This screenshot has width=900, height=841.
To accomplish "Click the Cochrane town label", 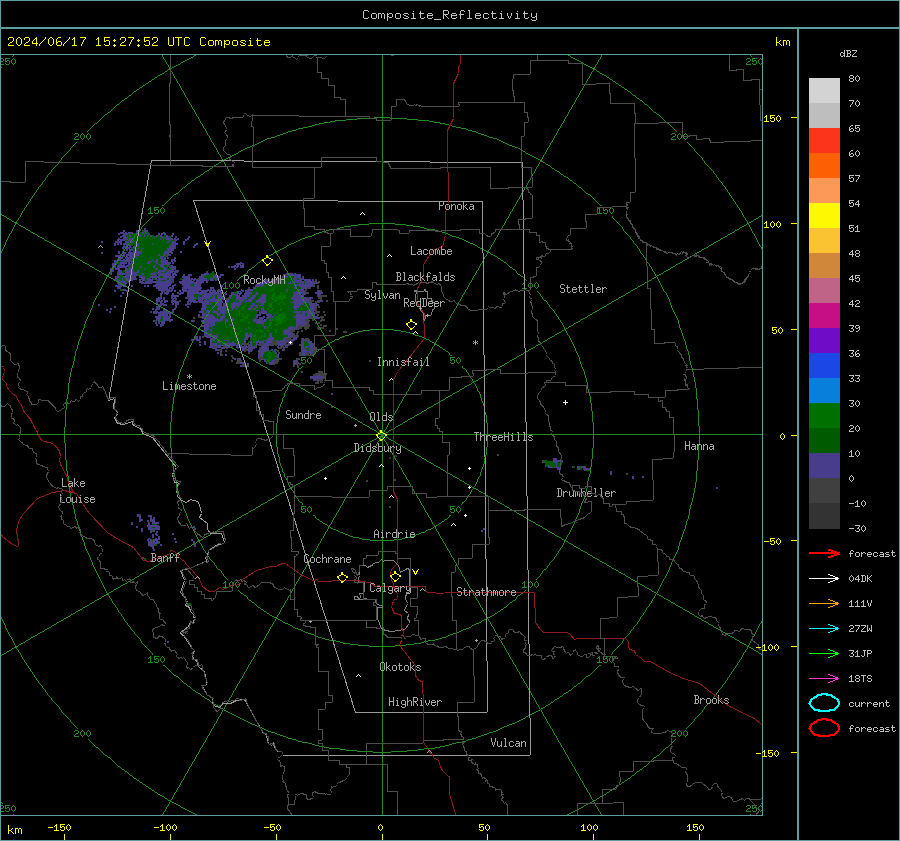I will tap(327, 559).
